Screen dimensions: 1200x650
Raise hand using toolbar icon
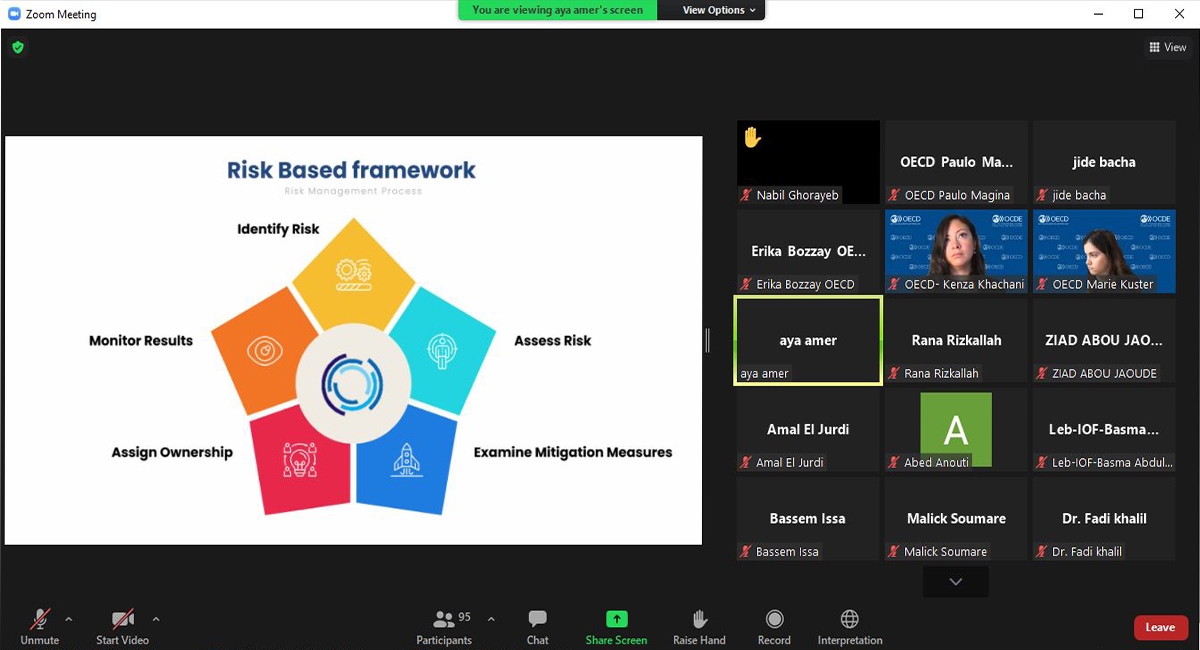[x=699, y=620]
